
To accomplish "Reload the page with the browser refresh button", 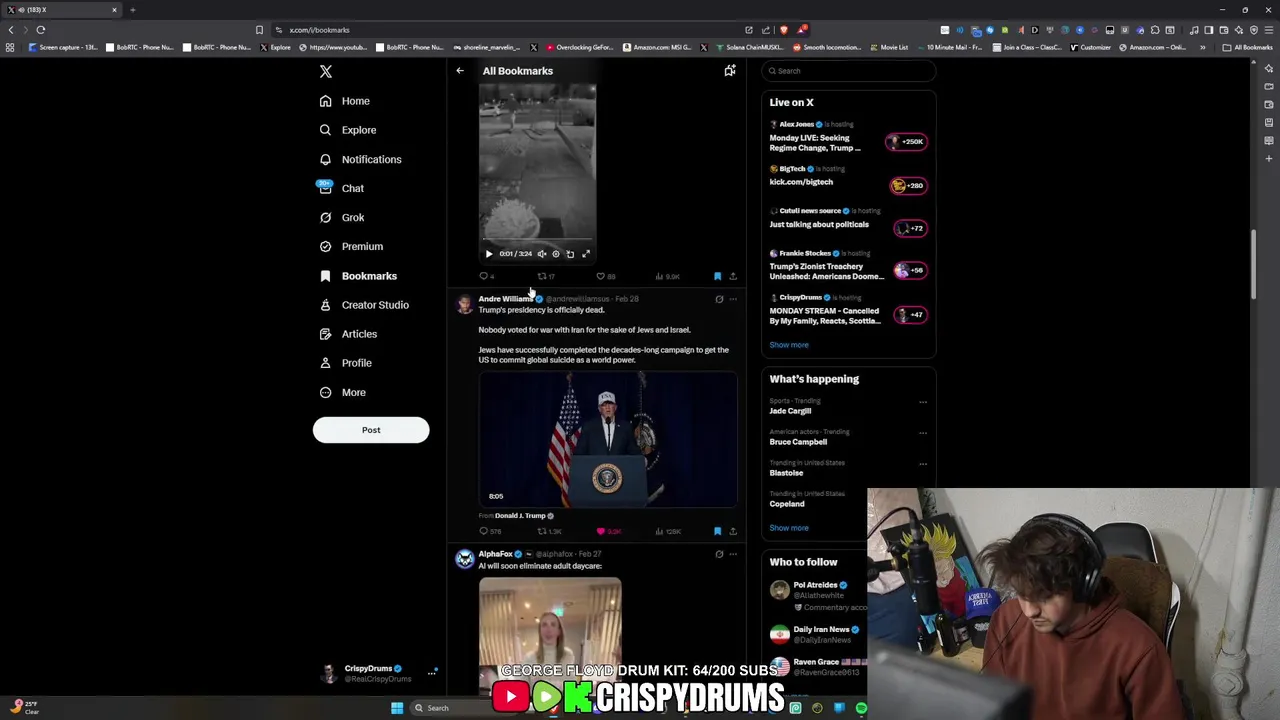I will (41, 30).
